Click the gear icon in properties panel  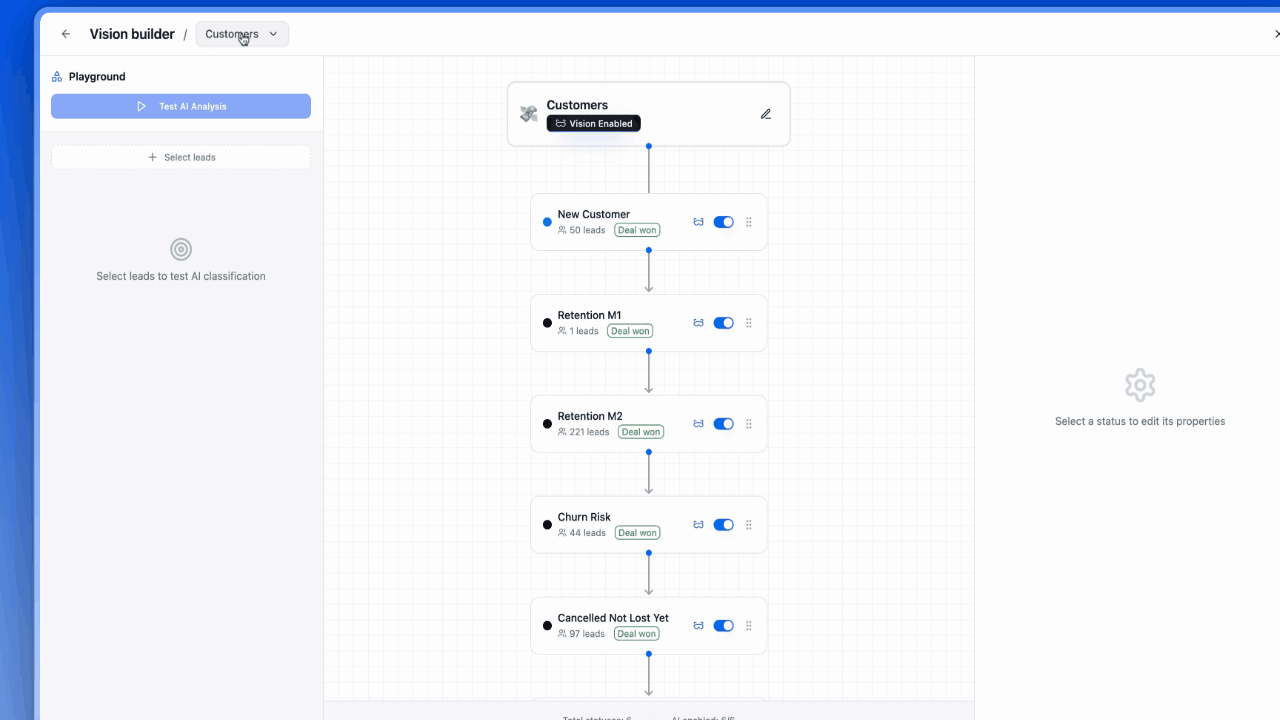[1140, 385]
